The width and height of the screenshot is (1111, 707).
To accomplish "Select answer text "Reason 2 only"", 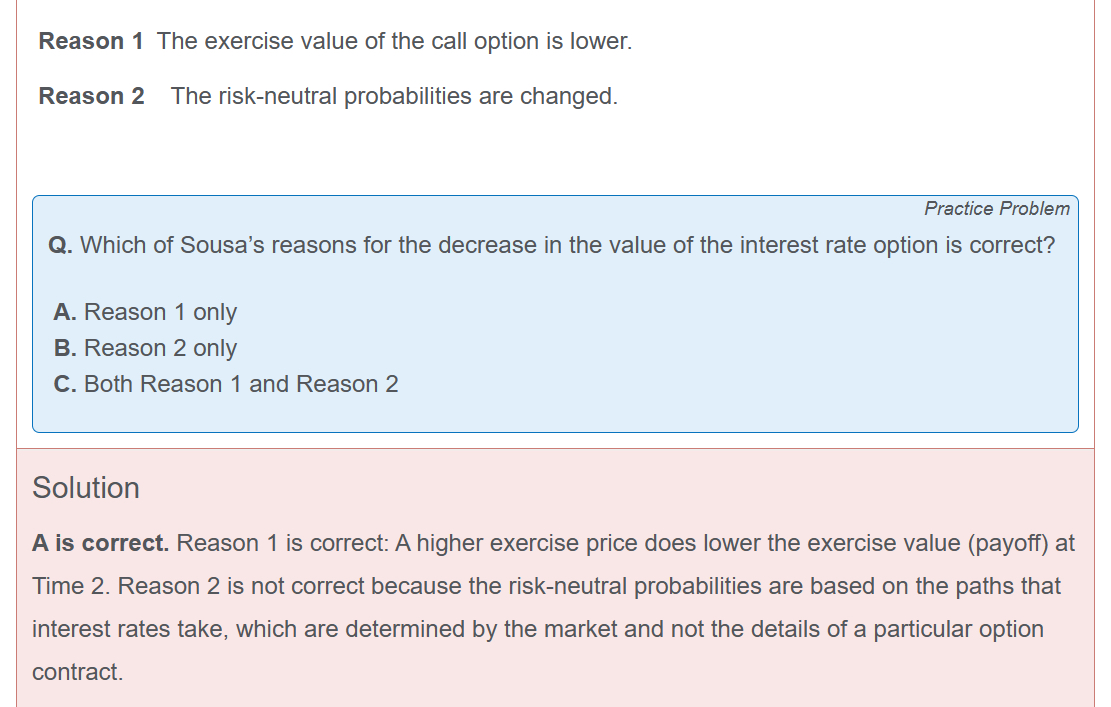I will click(160, 348).
